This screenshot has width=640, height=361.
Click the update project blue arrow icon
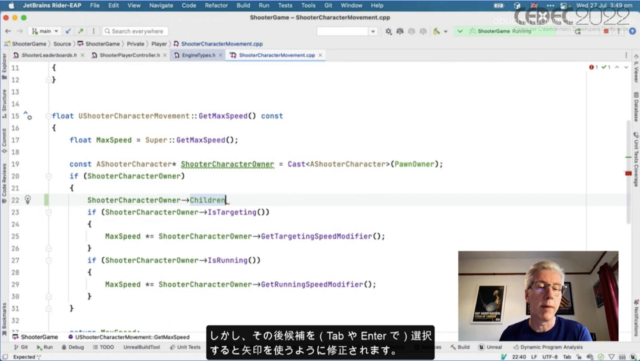pos(68,31)
